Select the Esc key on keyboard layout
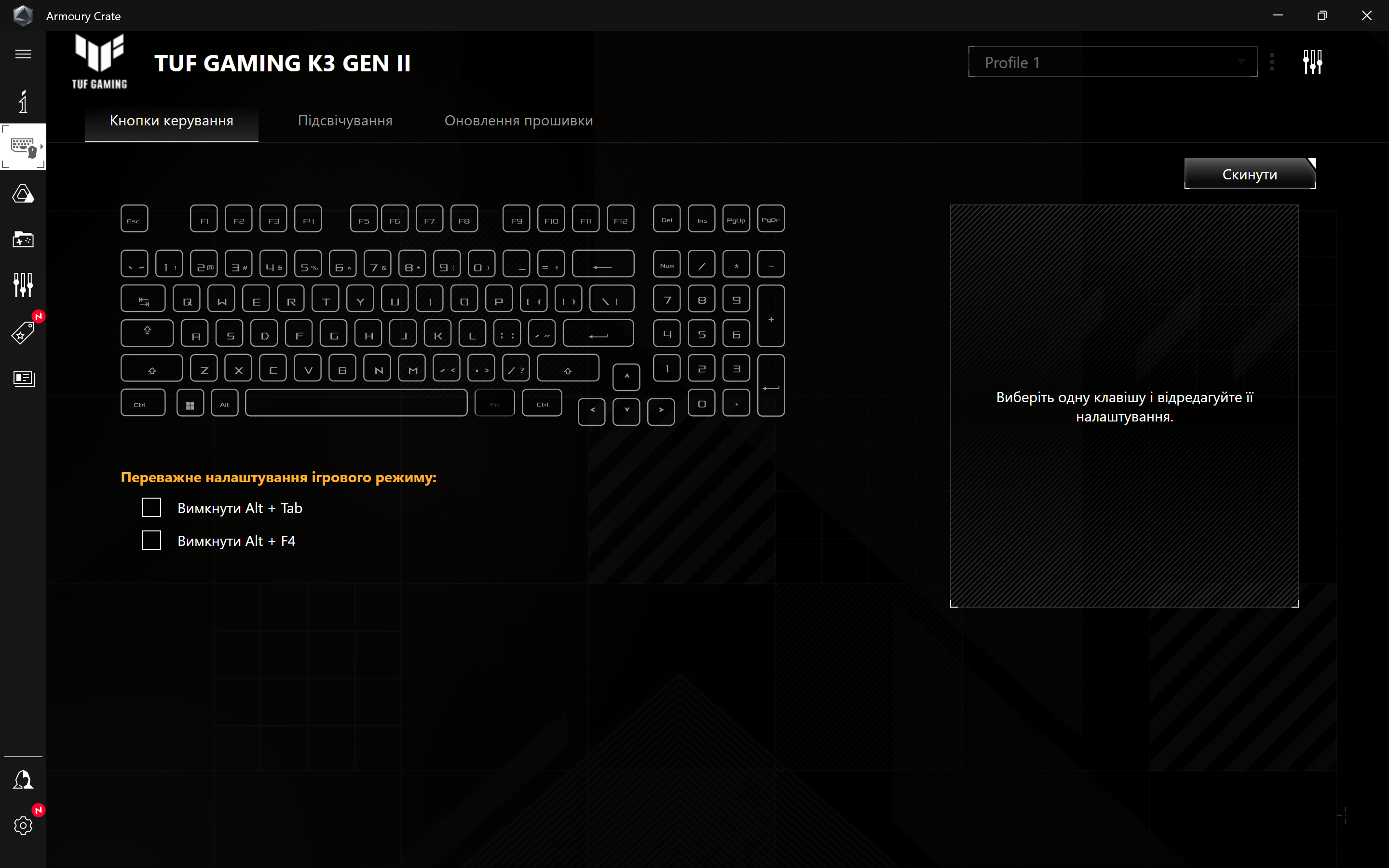The image size is (1389, 868). coord(134,218)
